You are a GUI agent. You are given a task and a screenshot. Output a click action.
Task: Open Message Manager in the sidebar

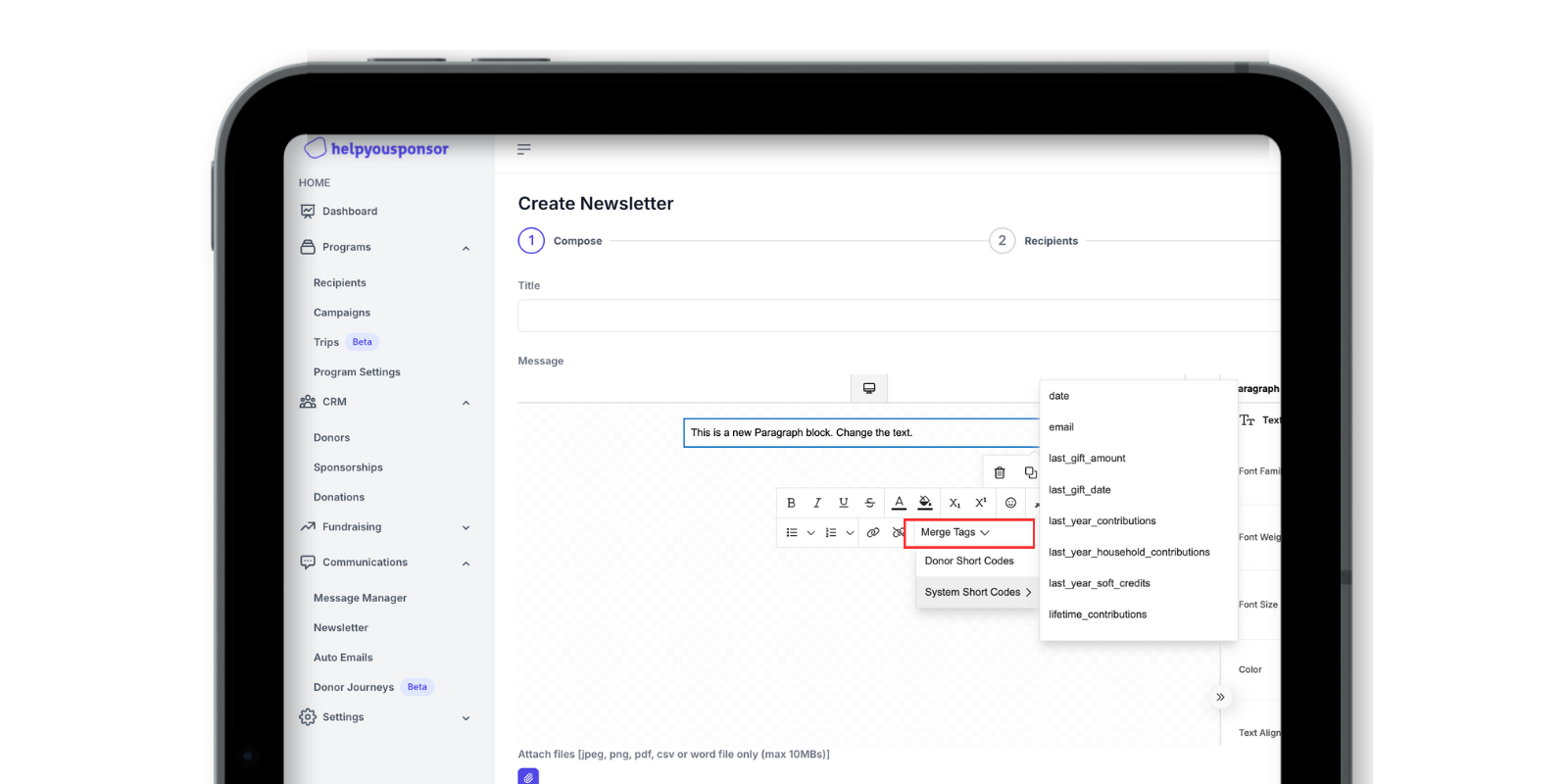[x=360, y=598]
